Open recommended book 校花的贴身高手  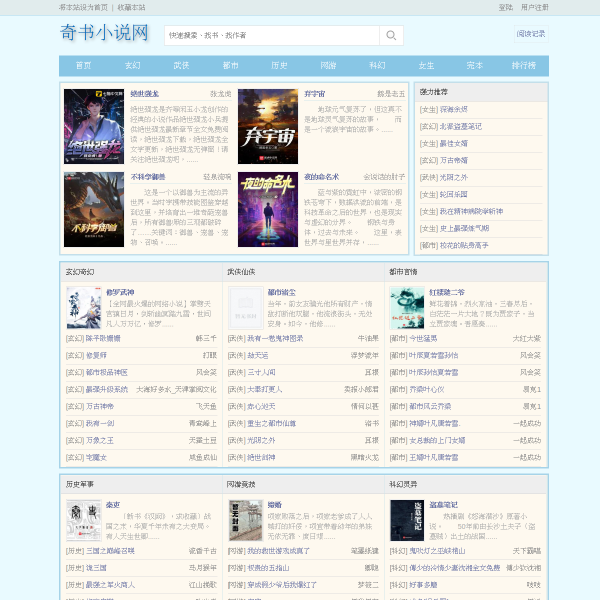coord(464,245)
